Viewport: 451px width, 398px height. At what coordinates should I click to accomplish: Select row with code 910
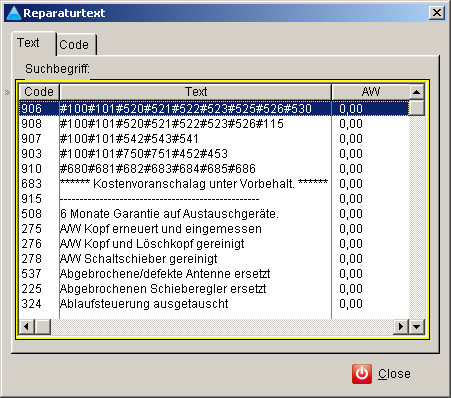pyautogui.click(x=214, y=169)
